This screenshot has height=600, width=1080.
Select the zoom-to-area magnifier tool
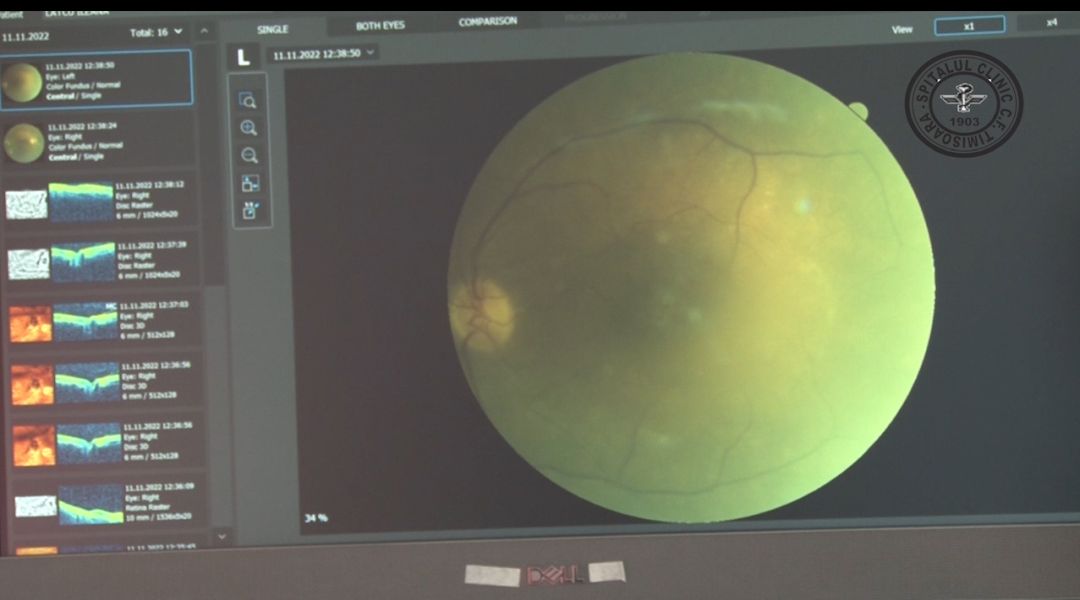click(x=248, y=101)
